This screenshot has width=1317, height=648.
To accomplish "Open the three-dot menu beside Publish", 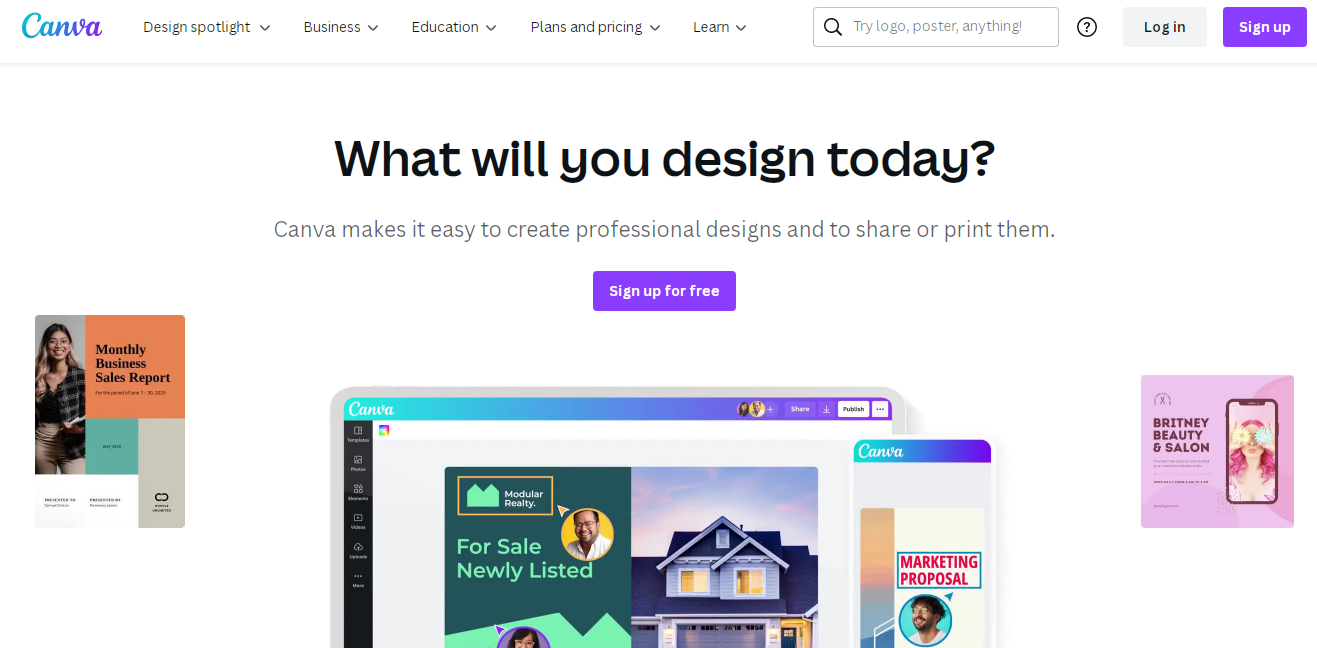I will 880,409.
